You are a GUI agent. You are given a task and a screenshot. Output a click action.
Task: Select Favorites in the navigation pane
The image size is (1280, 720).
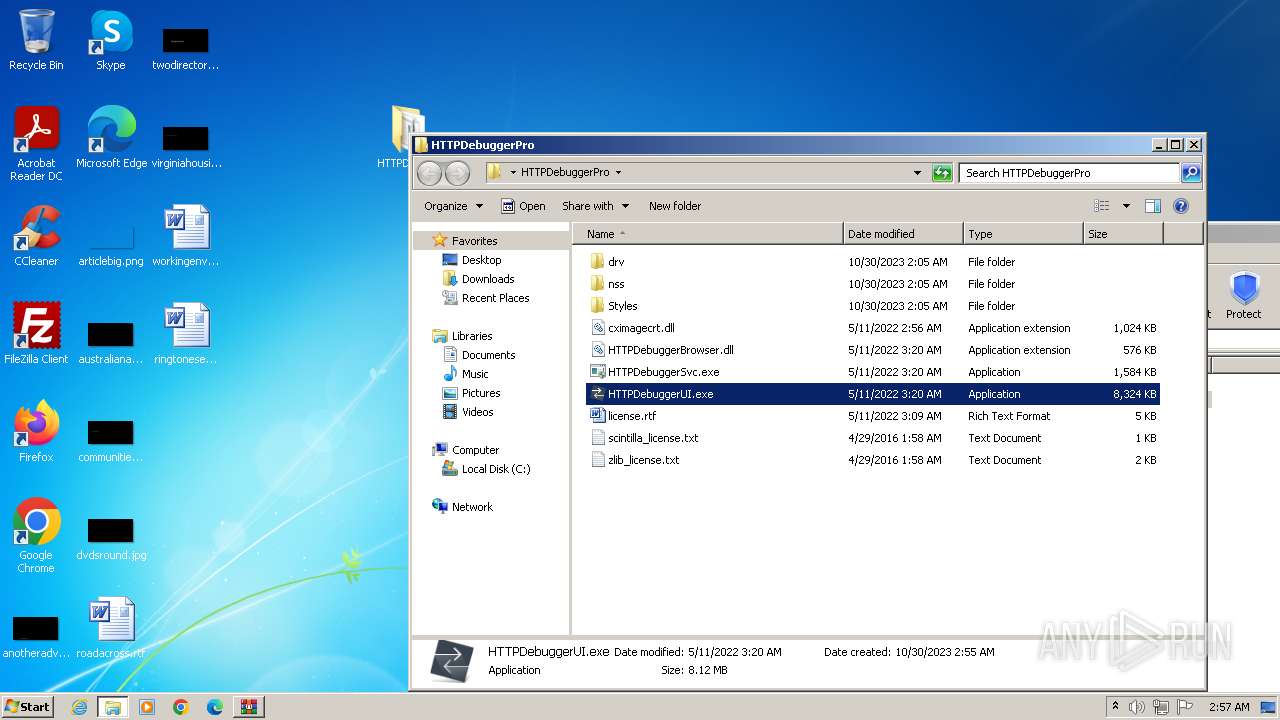coord(474,241)
